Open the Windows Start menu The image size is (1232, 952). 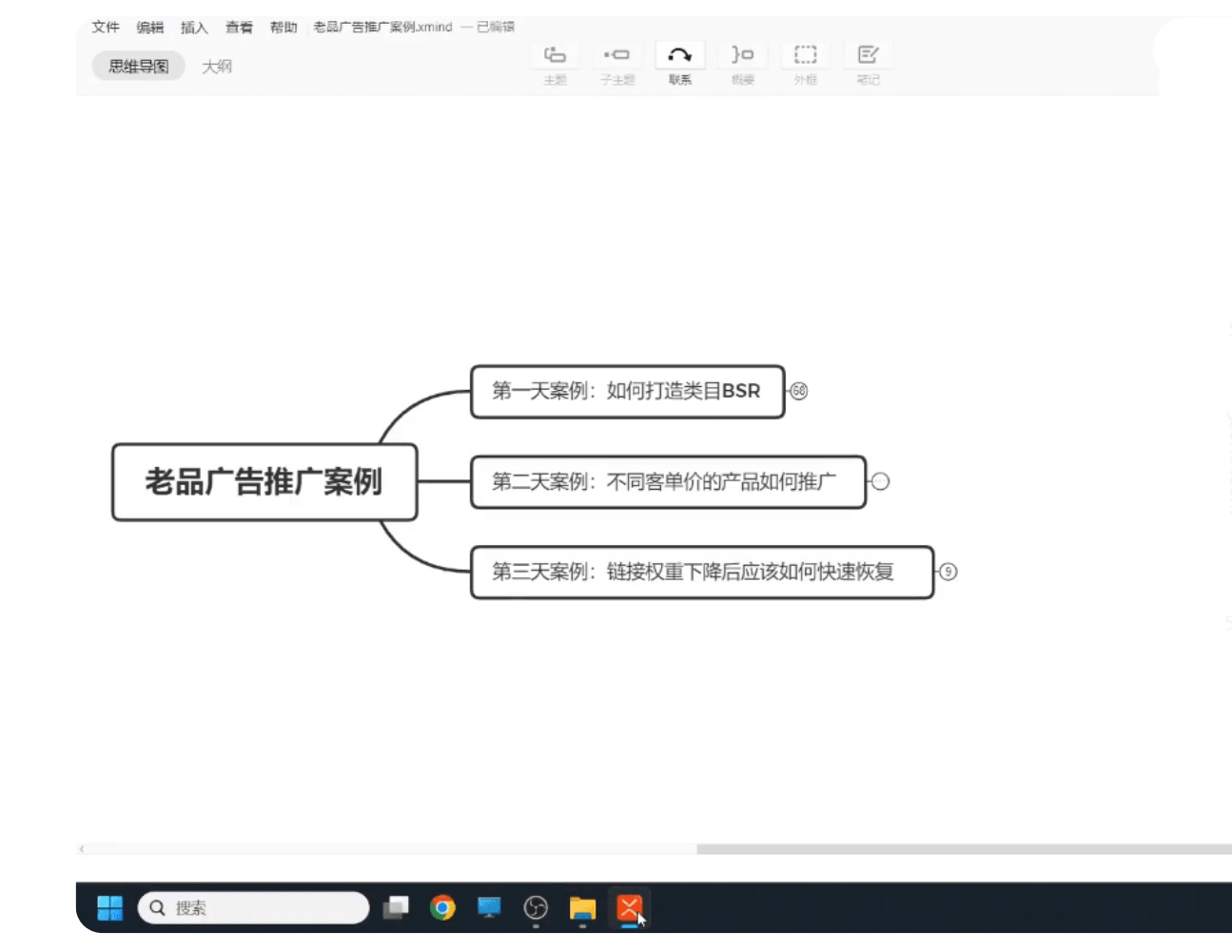[x=108, y=907]
